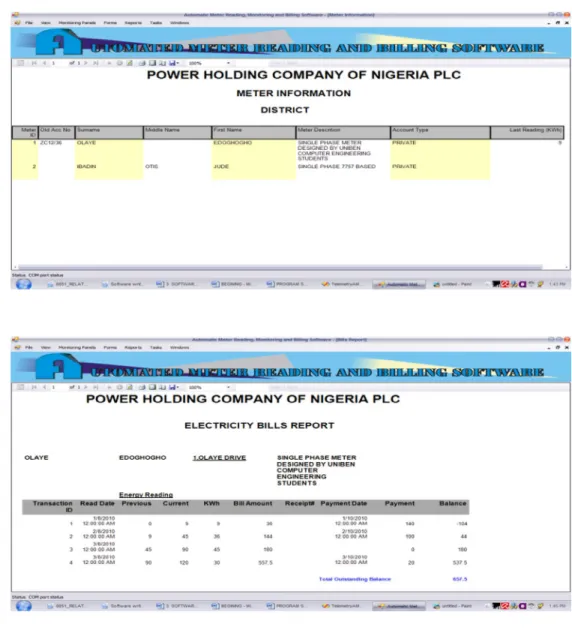Click the Account Type column header
This screenshot has height=633, width=572.
[x=440, y=132]
